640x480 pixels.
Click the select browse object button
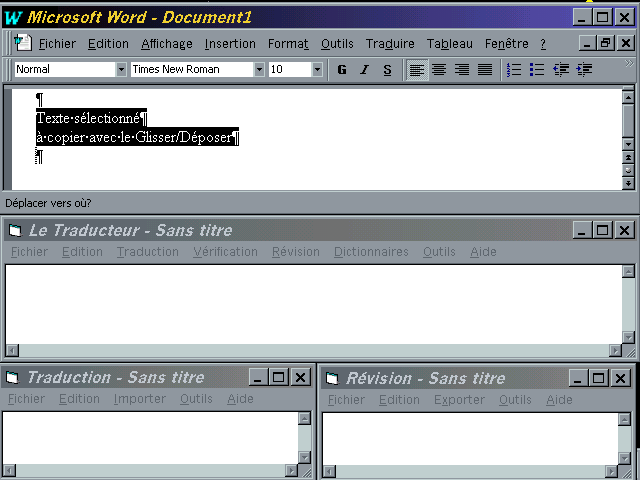(628, 170)
